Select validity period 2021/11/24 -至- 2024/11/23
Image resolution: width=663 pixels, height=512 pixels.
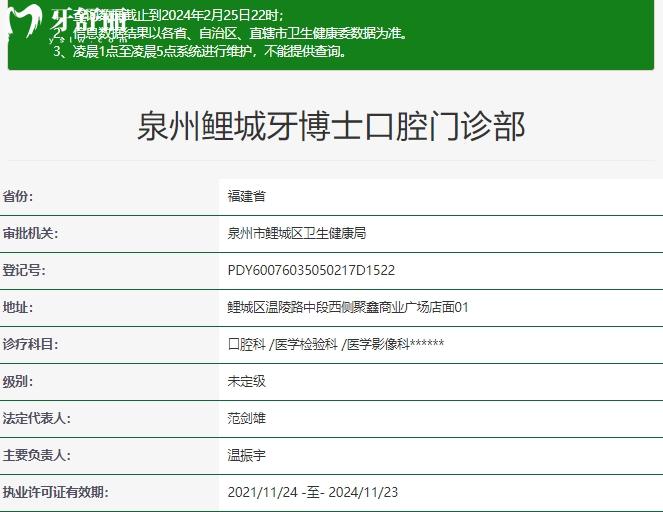(x=313, y=492)
